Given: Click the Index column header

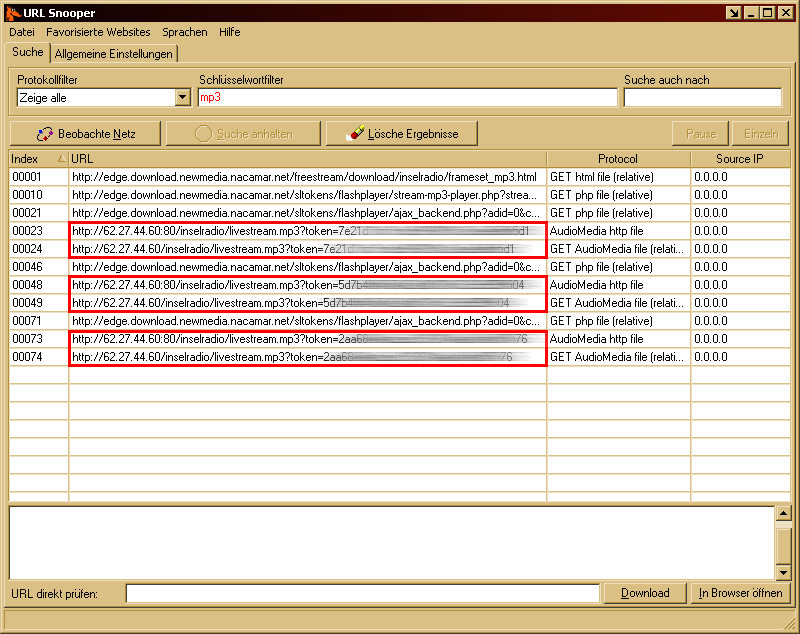Looking at the screenshot, I should pos(39,159).
